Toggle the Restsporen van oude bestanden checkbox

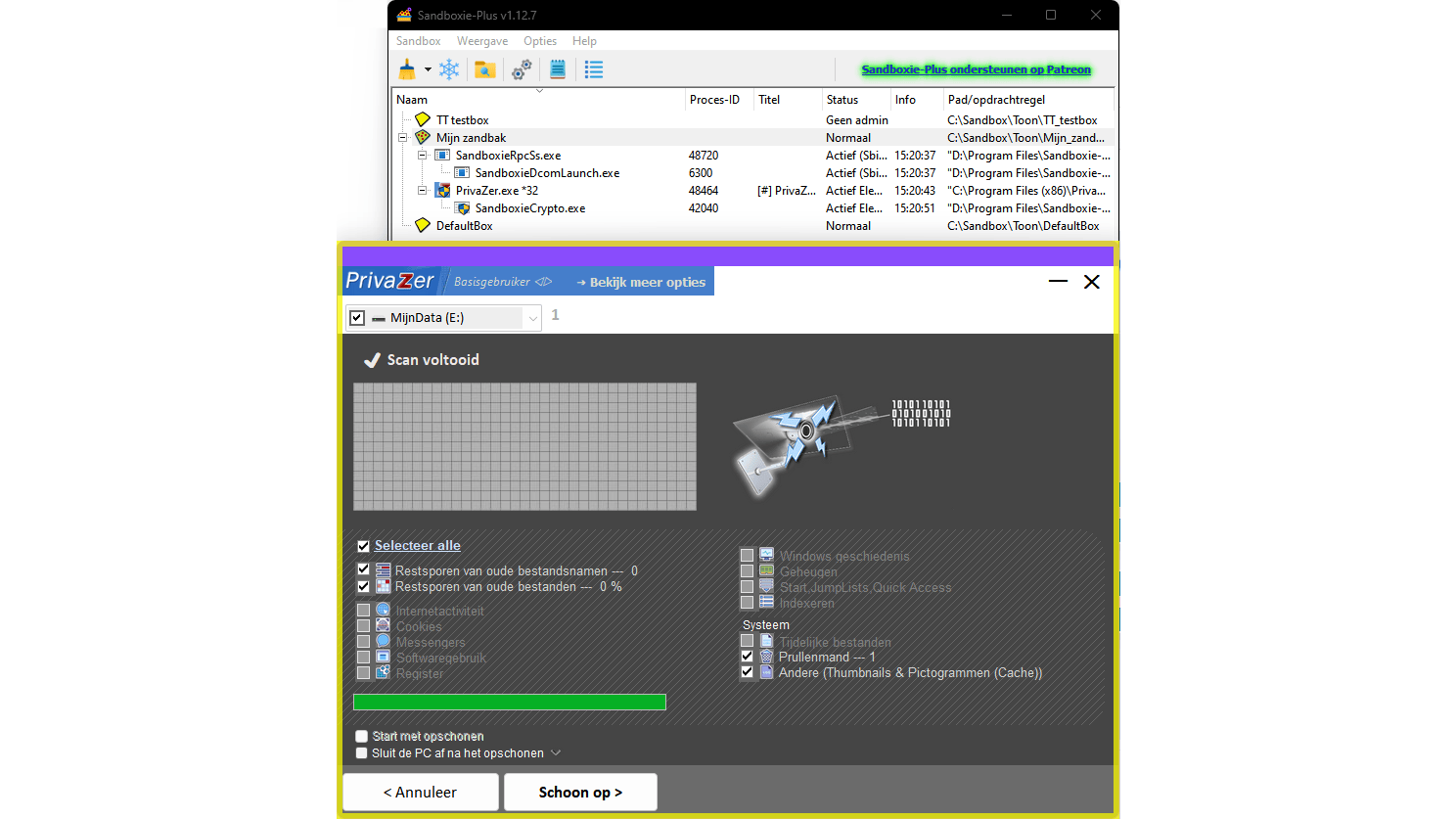[x=363, y=586]
